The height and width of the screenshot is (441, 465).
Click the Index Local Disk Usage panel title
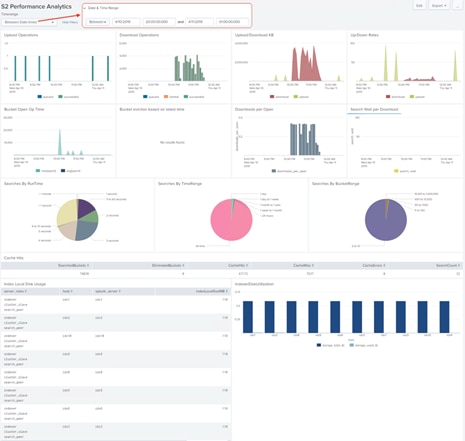(25, 284)
